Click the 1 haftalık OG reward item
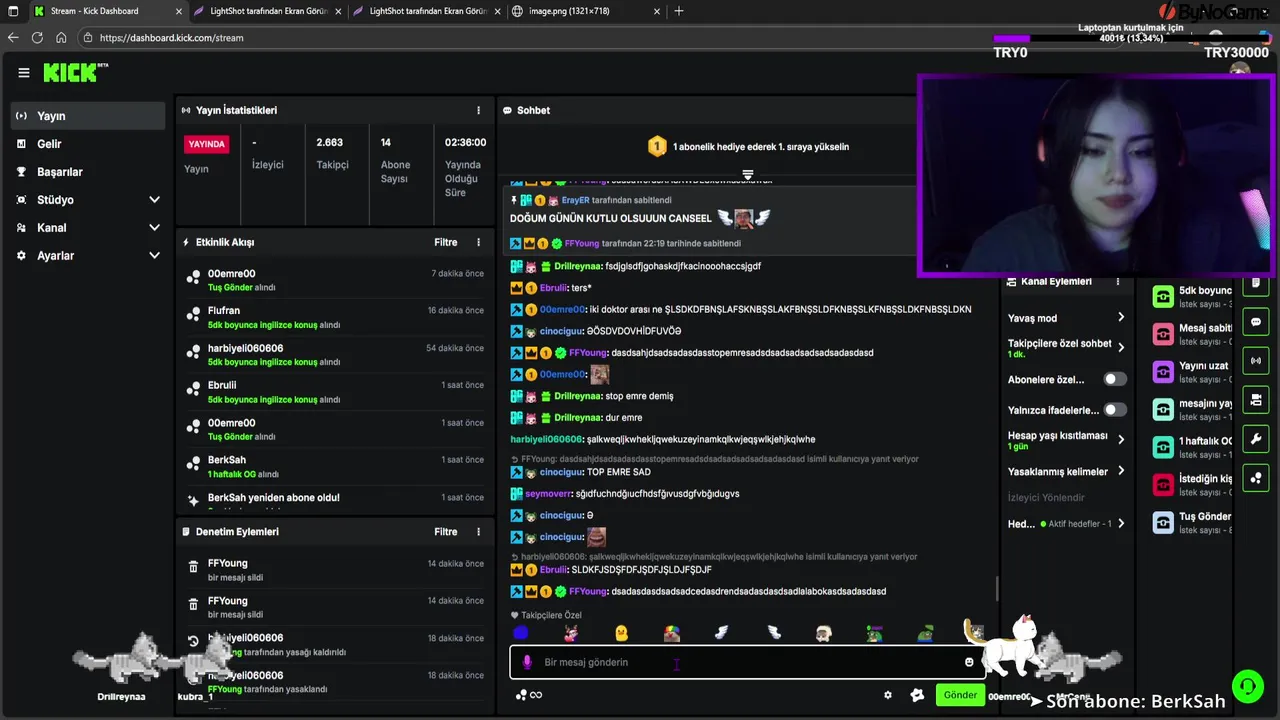 [x=1192, y=447]
